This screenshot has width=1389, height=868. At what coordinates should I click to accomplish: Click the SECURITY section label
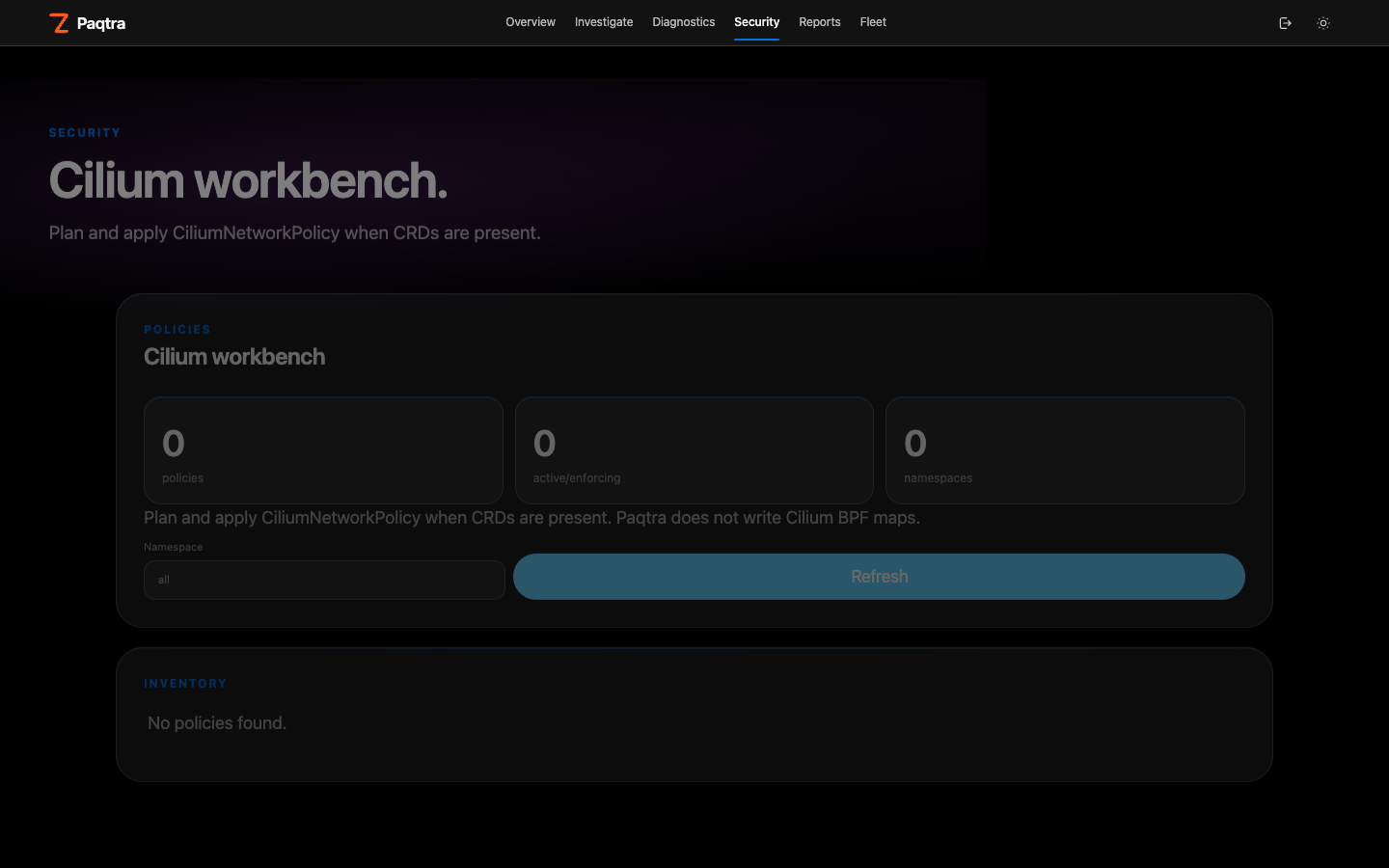point(85,133)
